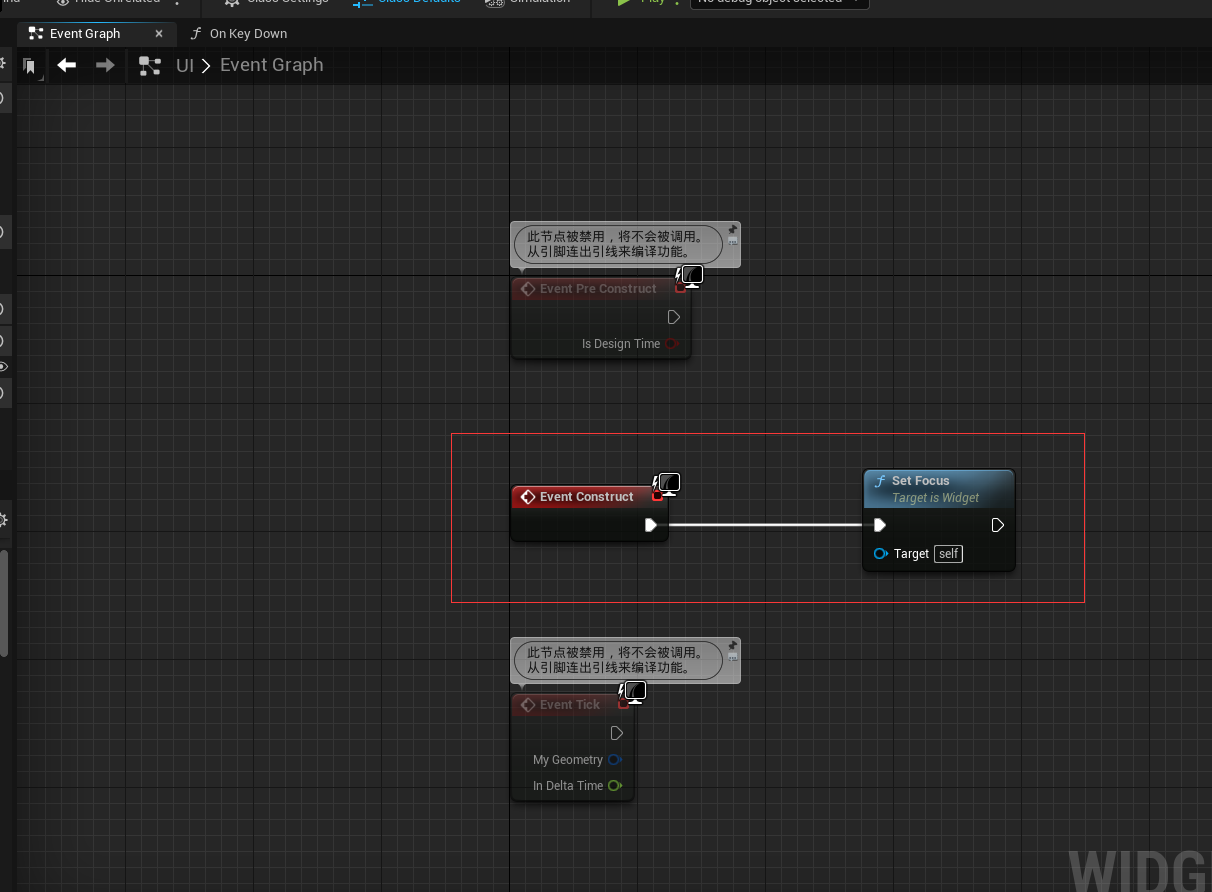Navigate back with the left arrow
The image size is (1212, 892).
67,65
